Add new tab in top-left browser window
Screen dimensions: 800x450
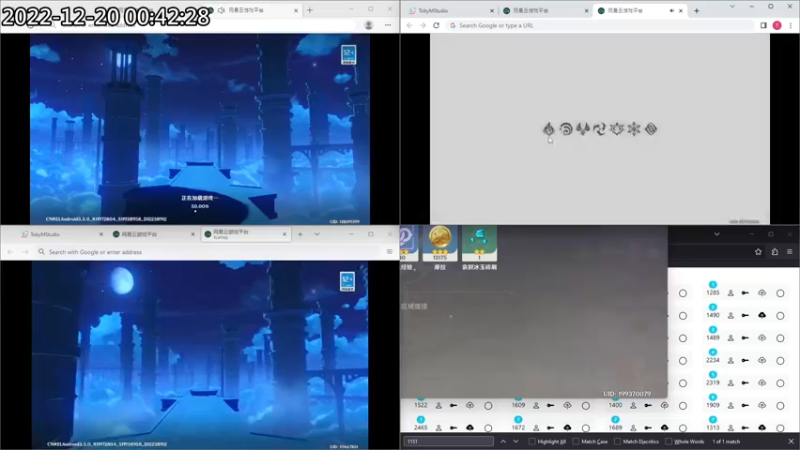310,10
